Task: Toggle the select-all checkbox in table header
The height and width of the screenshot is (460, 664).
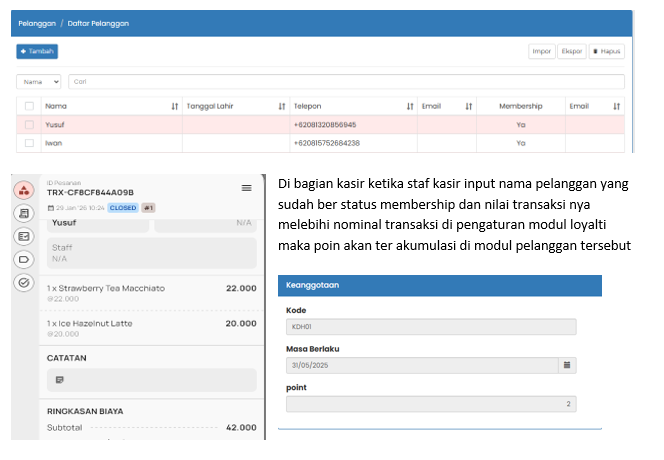Action: [29, 106]
